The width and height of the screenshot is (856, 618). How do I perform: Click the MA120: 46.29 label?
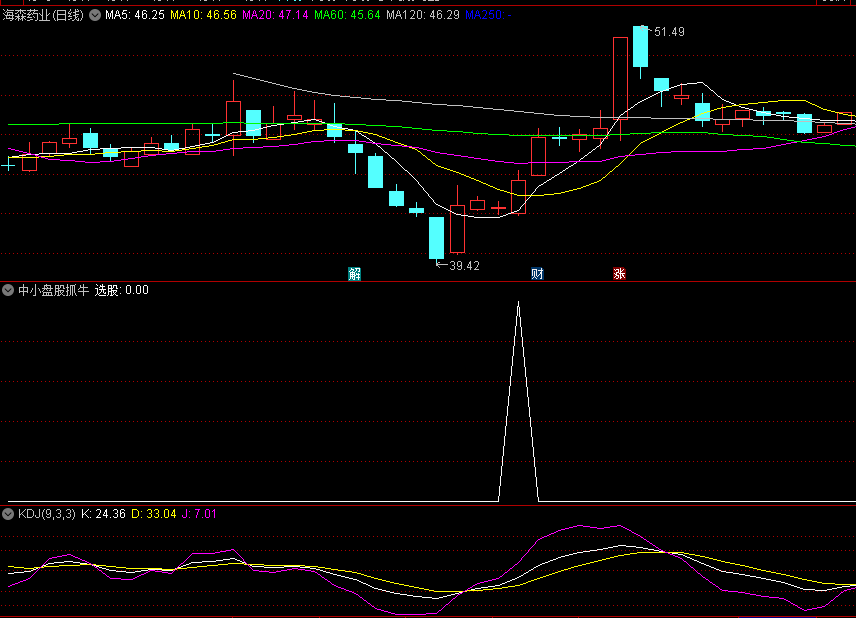(x=423, y=15)
